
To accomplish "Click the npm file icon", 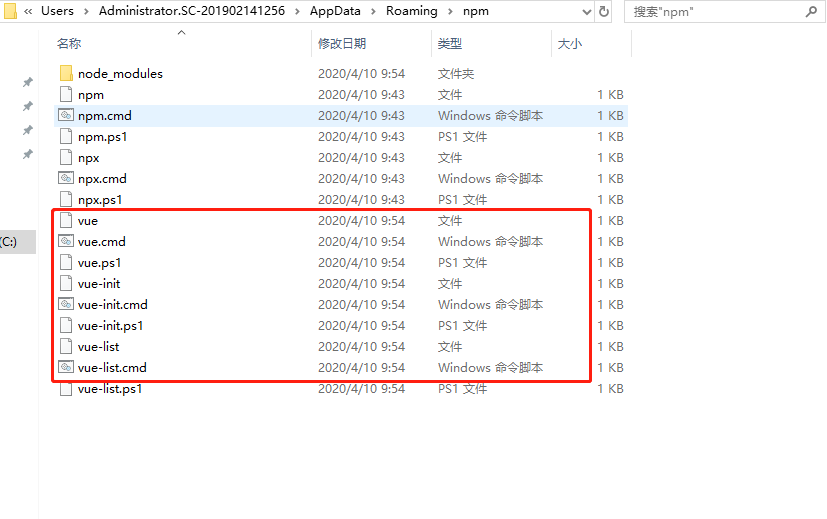I will tap(66, 94).
